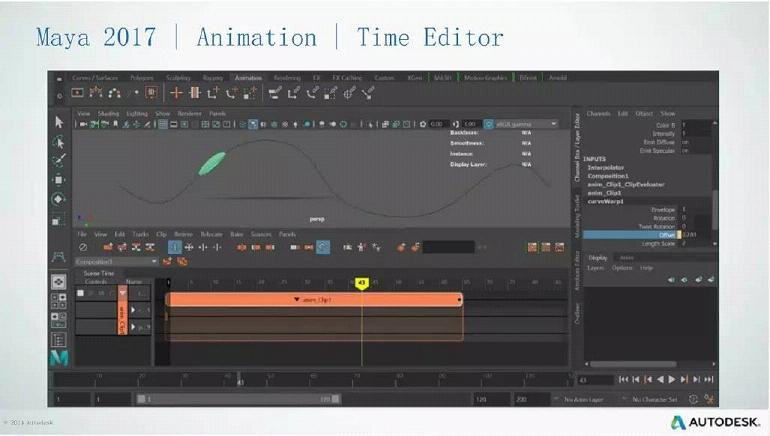Play animation backwards
The width and height of the screenshot is (770, 436).
[660, 380]
